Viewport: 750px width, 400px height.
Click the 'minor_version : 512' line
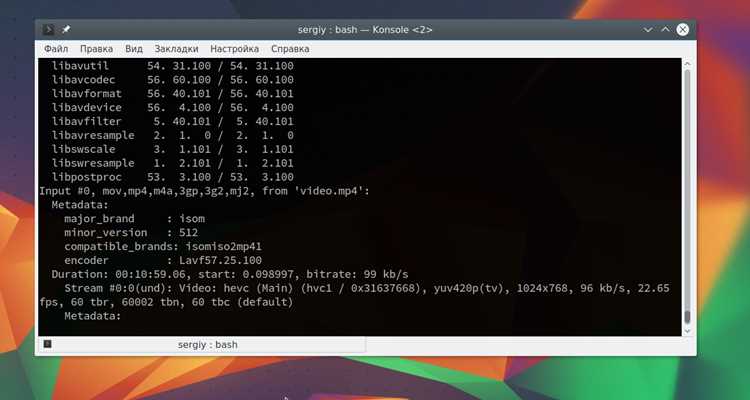click(x=131, y=233)
